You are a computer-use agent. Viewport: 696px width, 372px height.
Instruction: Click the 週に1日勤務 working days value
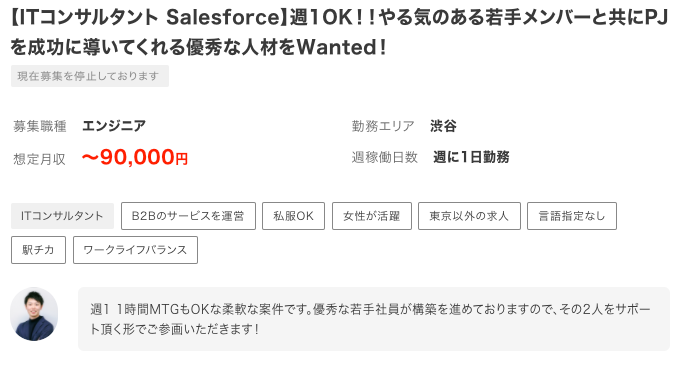471,157
